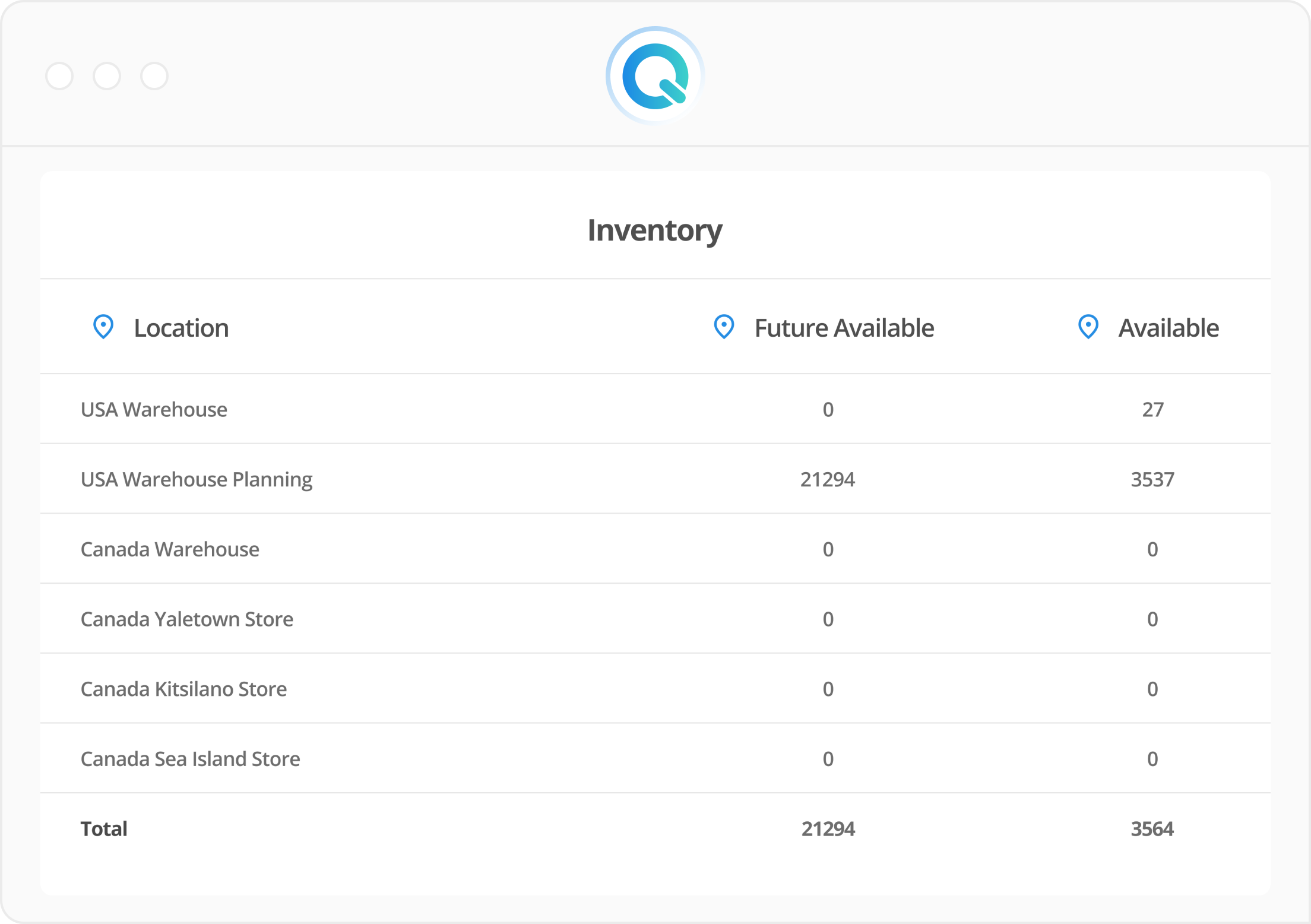Click the third window control dot
The image size is (1311, 924).
tap(155, 76)
